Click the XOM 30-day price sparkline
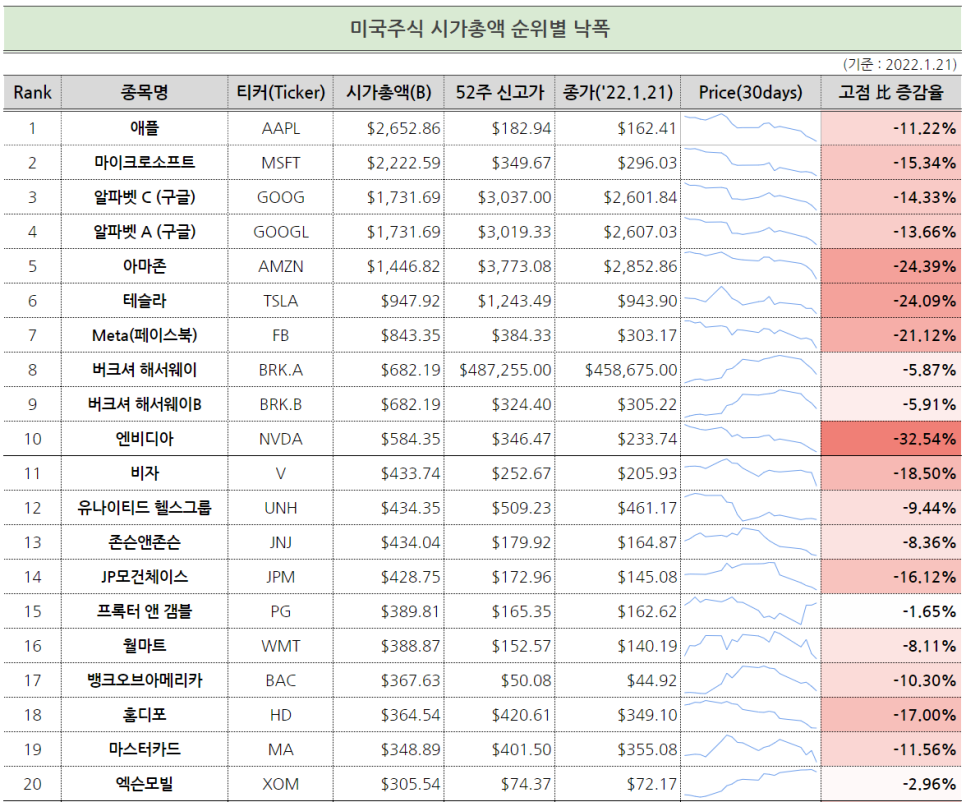 [x=750, y=783]
